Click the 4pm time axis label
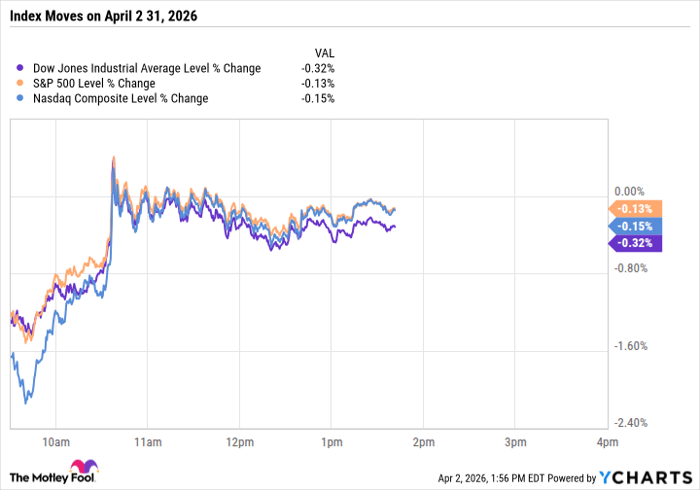Screen dimensions: 700x490 coord(606,439)
